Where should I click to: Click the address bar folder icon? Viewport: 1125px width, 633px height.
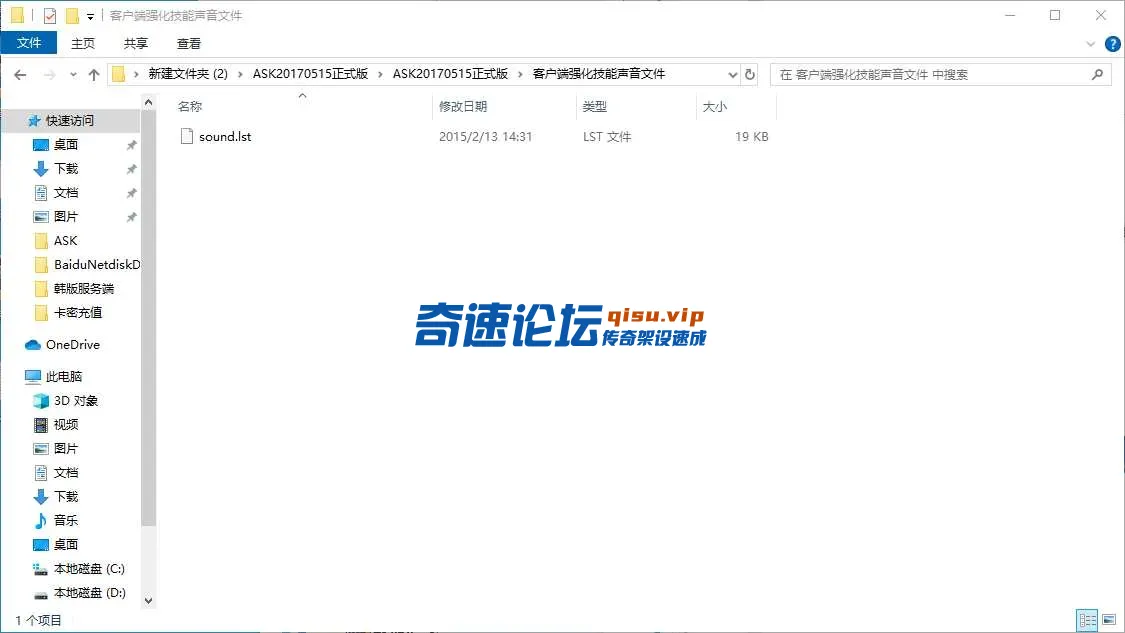click(119, 75)
